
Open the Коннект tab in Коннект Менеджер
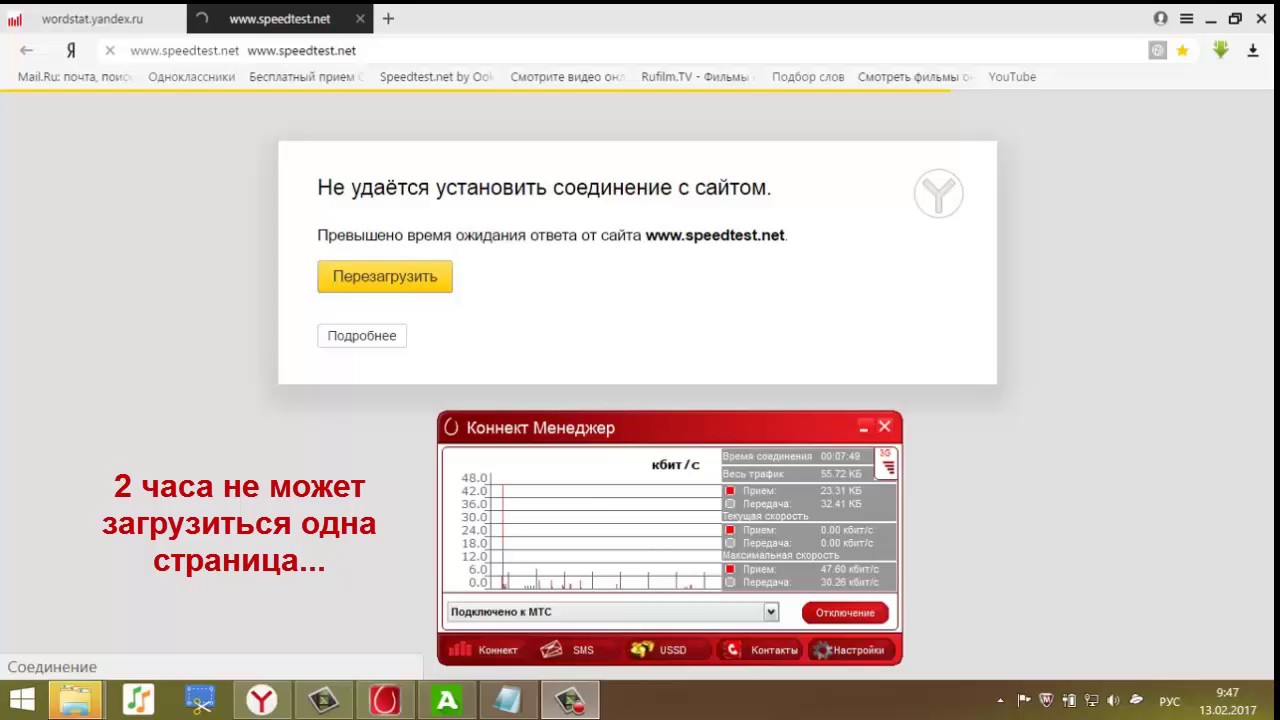[x=483, y=650]
